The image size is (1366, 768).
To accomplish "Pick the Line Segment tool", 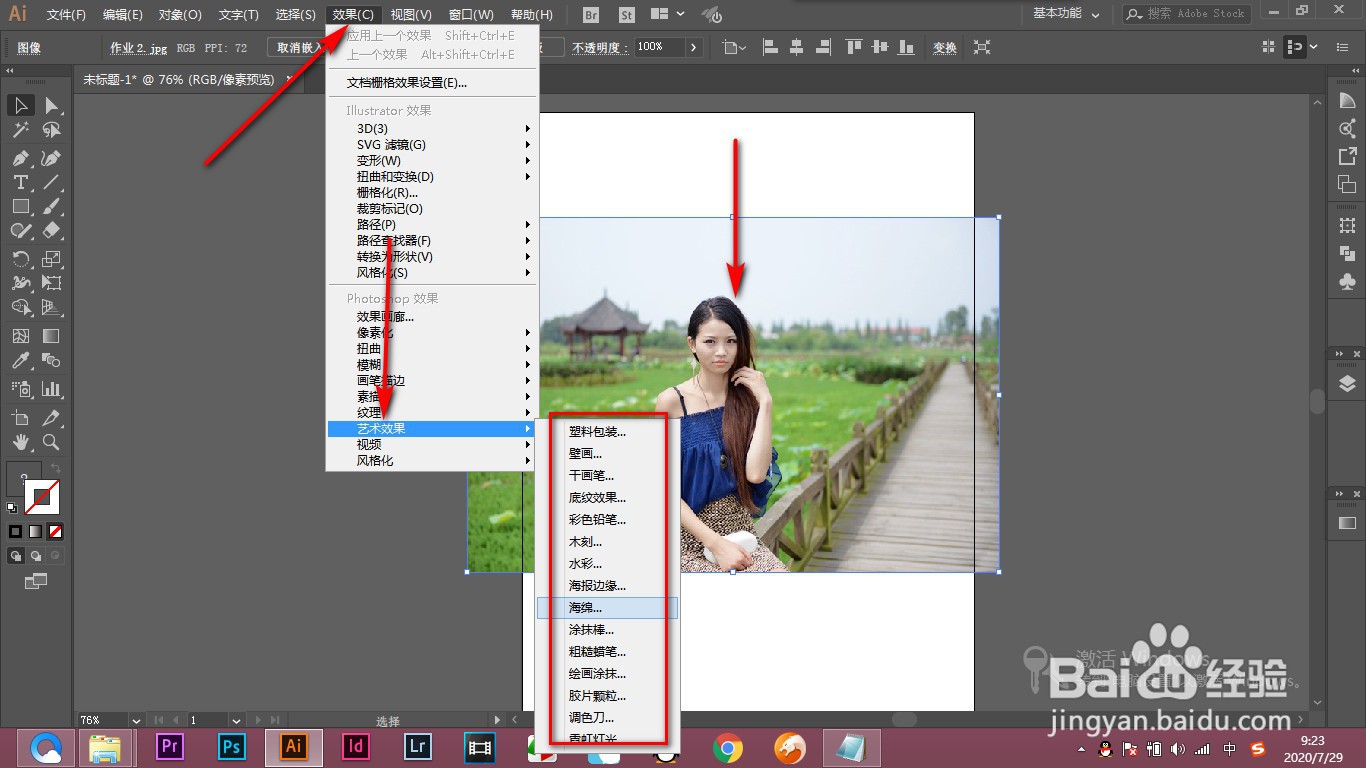I will (51, 182).
